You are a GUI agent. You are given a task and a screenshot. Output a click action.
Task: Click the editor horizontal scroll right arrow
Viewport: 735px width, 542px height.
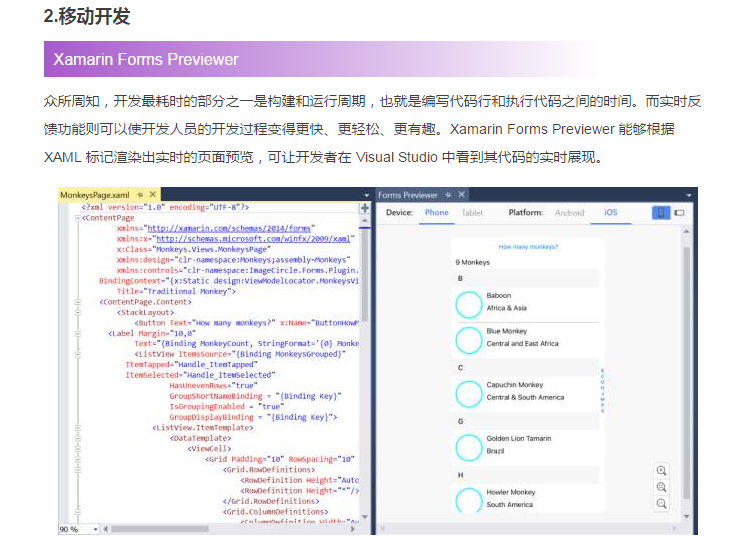352,529
